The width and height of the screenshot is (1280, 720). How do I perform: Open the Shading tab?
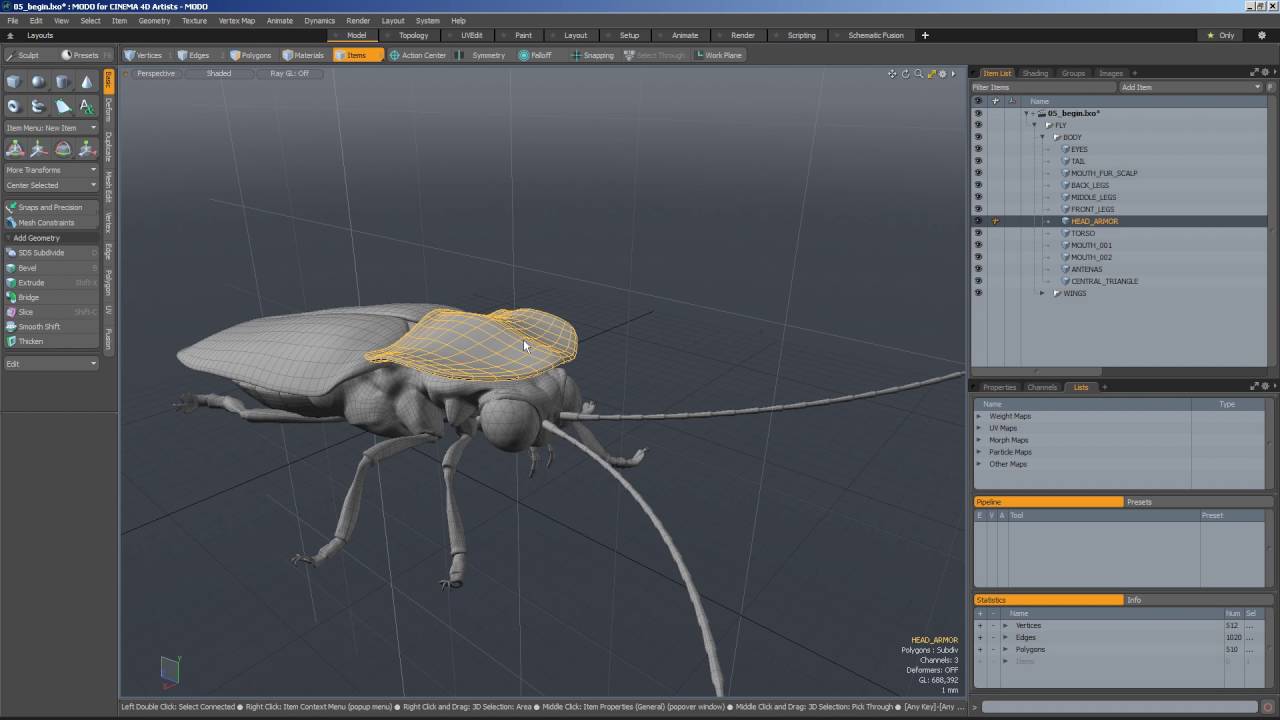point(1035,73)
